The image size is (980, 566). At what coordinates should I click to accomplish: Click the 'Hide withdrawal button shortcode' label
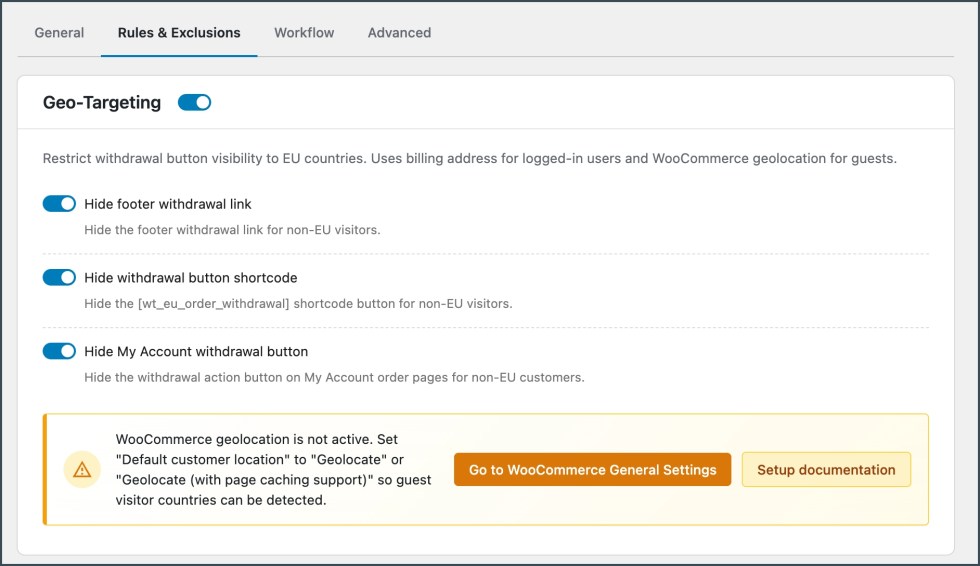(x=191, y=277)
